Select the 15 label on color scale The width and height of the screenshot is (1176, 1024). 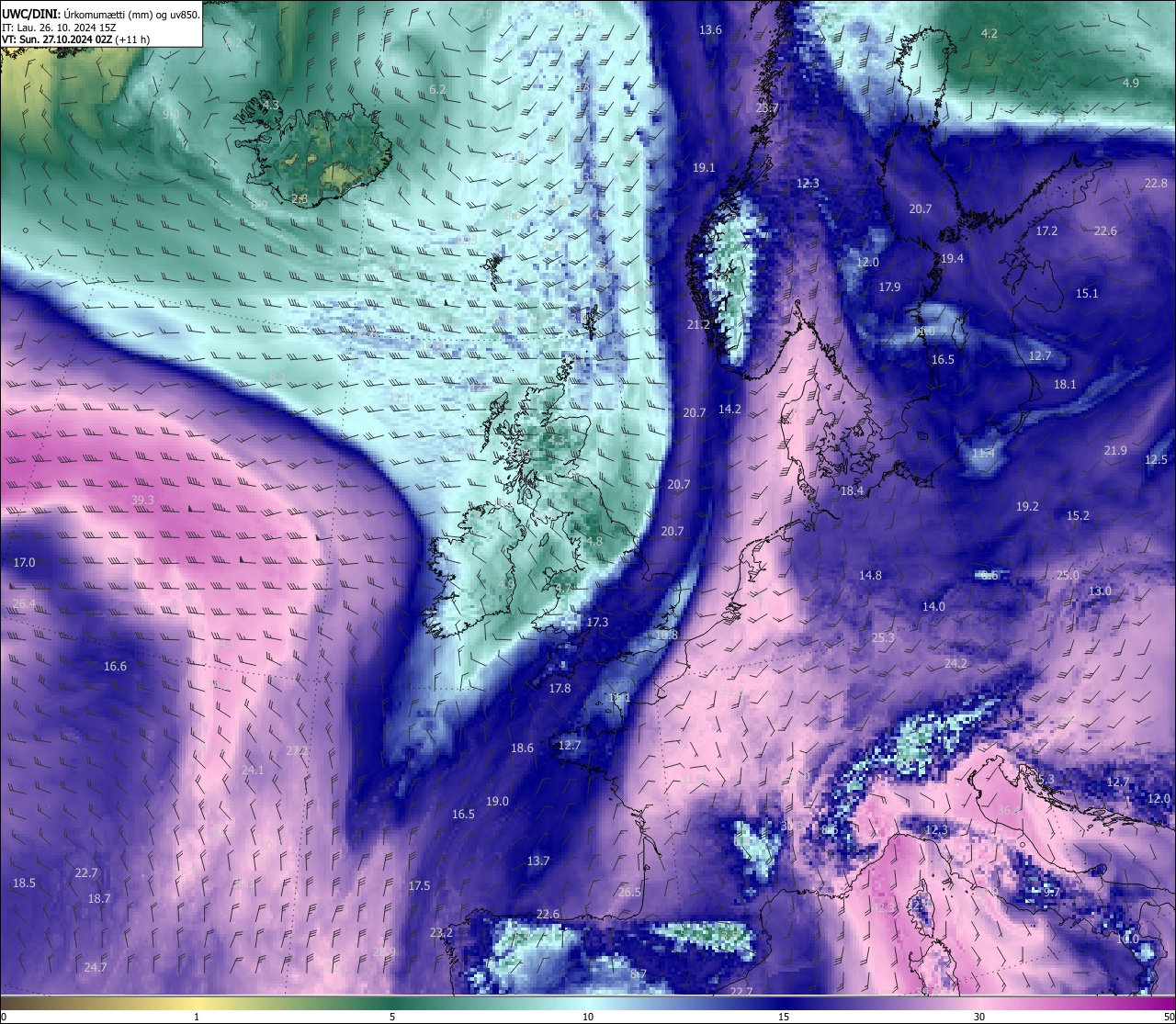tap(784, 1017)
